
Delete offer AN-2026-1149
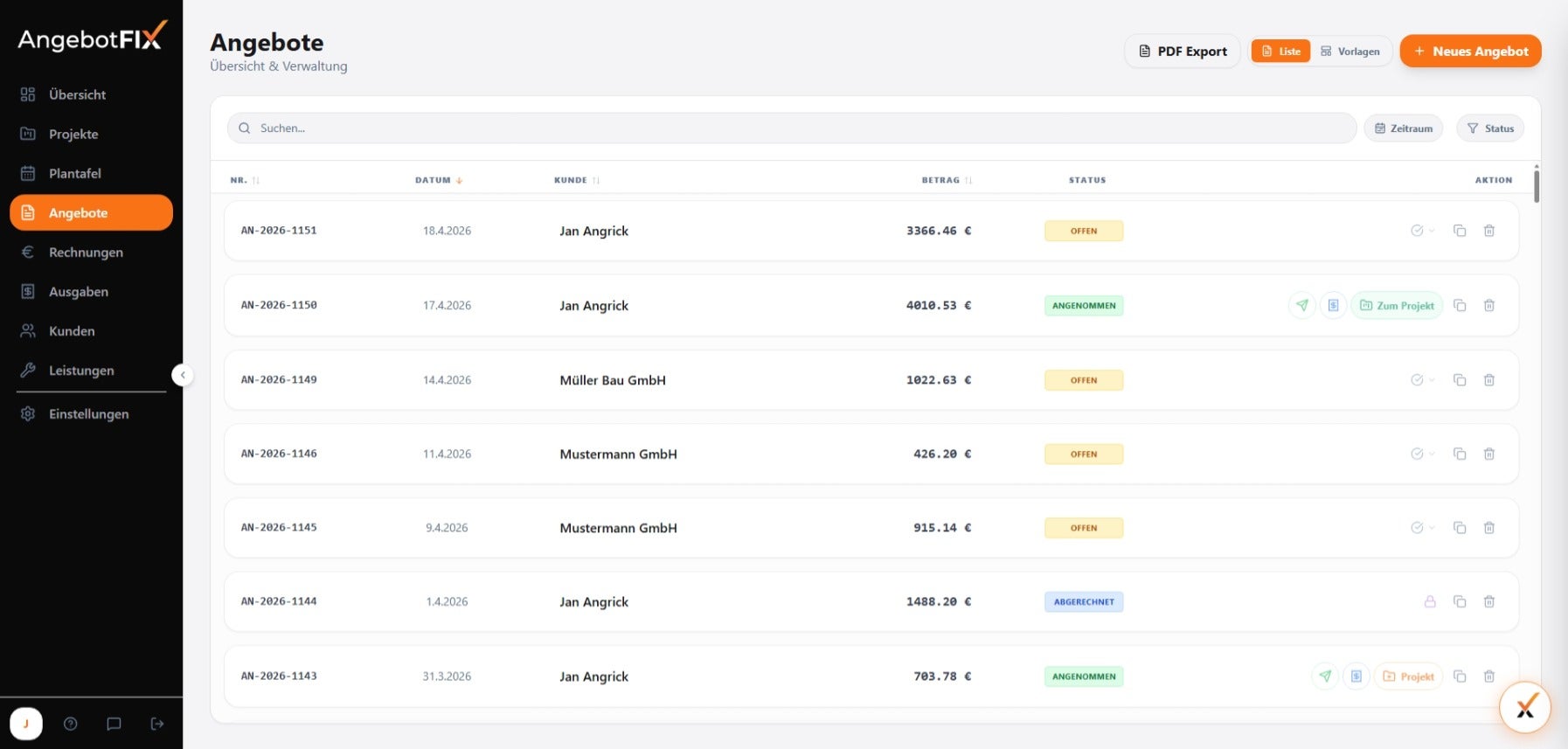click(1489, 380)
